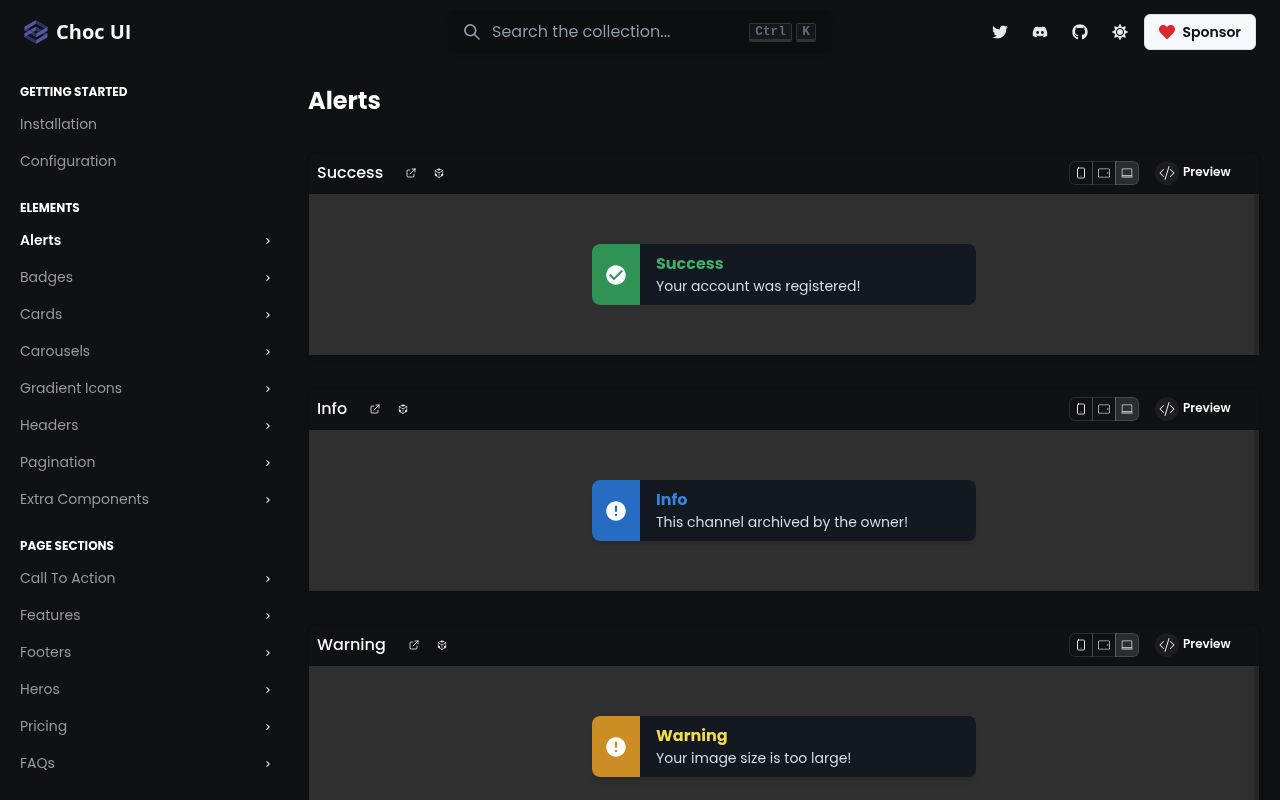This screenshot has height=800, width=1280.
Task: Open the Success alert in a new tab
Action: pos(410,172)
